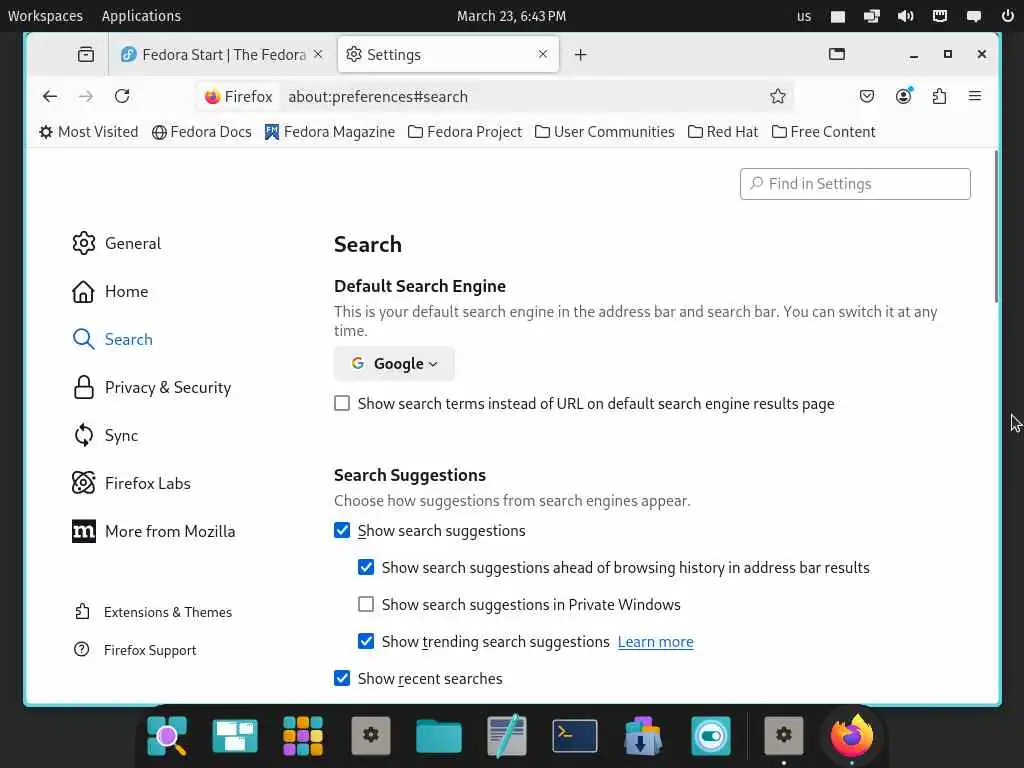The image size is (1024, 768).
Task: Open General settings category
Action: pos(117,243)
